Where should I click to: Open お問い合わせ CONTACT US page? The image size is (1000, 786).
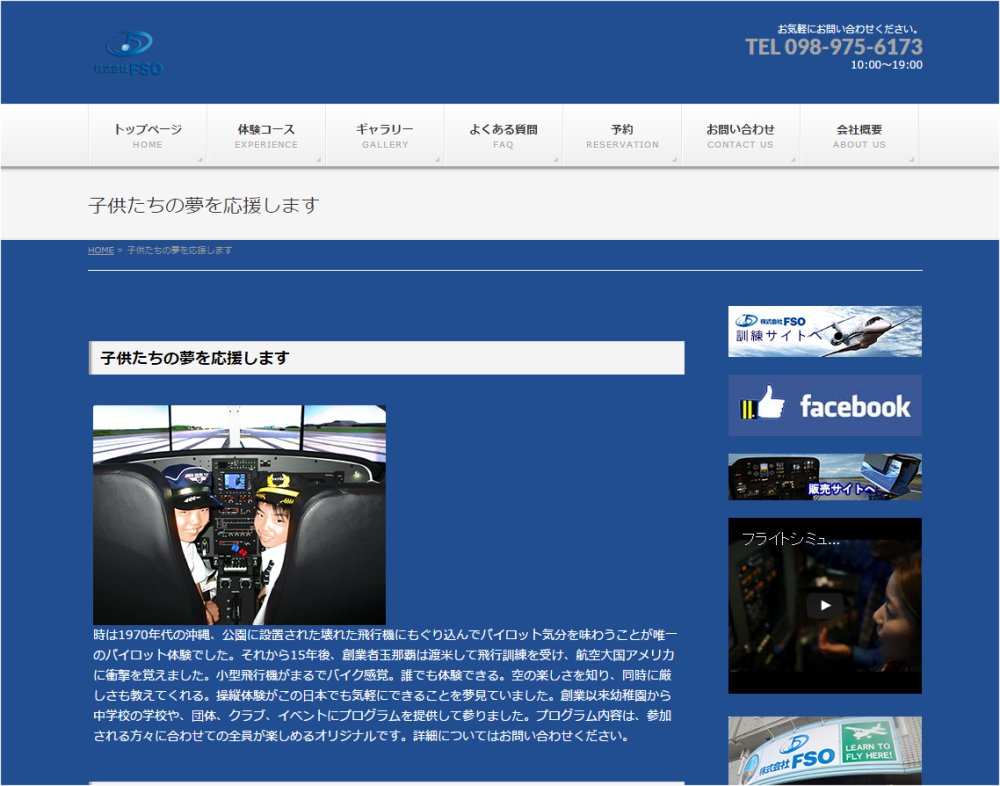(x=740, y=136)
